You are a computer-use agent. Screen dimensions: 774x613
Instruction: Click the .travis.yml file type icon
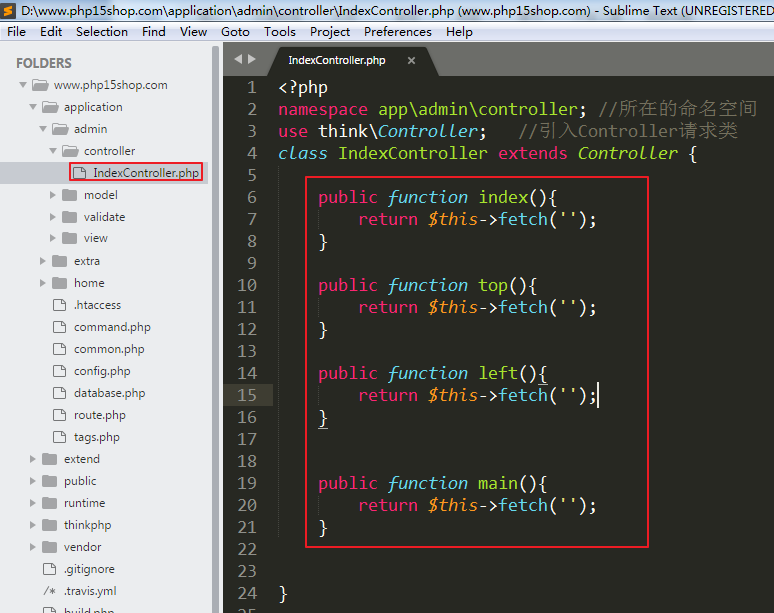[49, 591]
